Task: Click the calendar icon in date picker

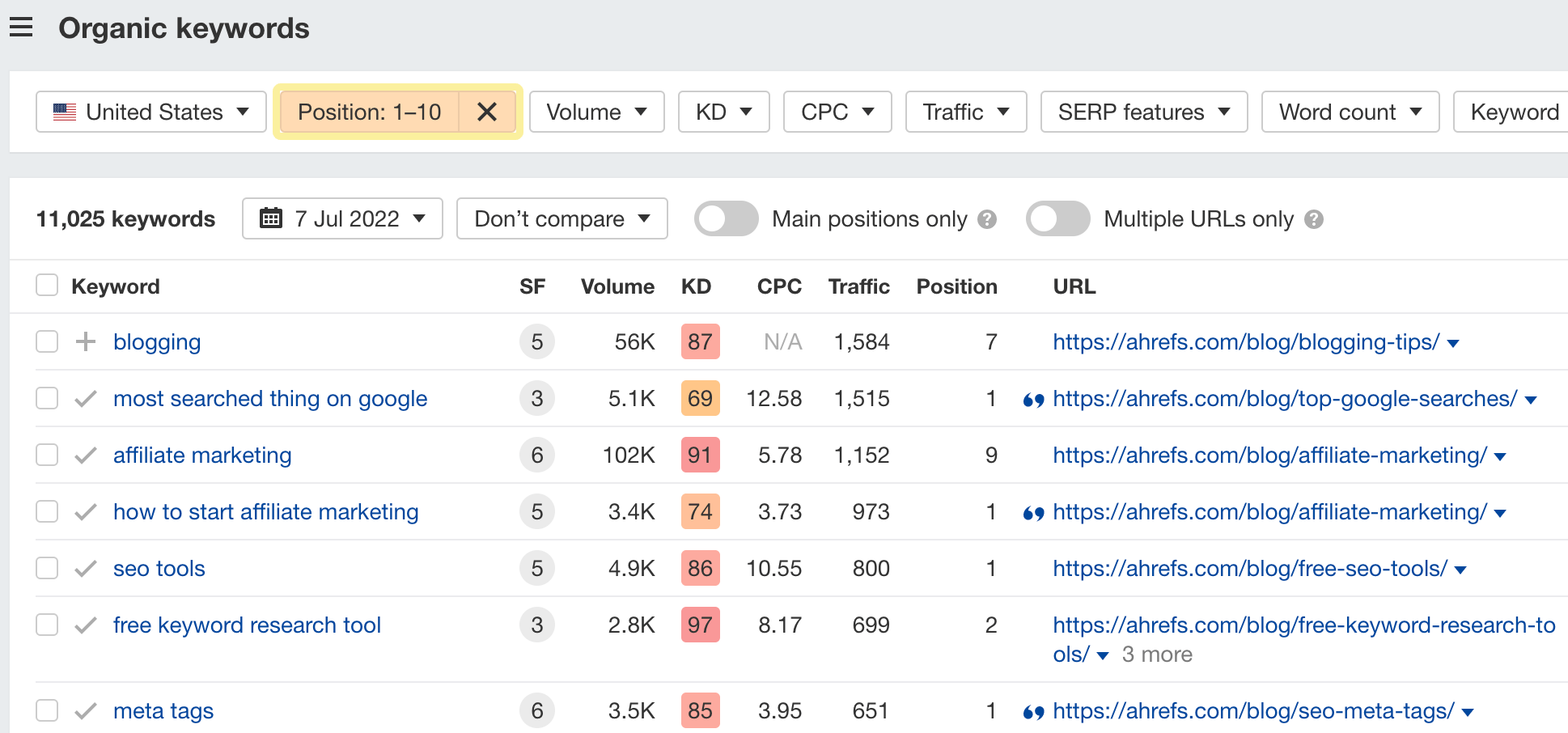Action: point(272,218)
